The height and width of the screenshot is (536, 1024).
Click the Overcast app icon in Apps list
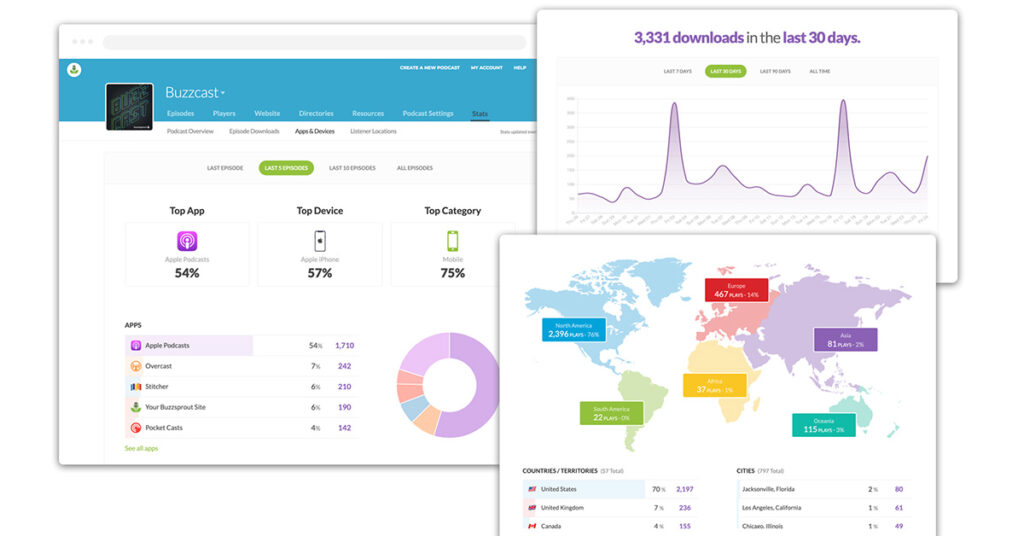[135, 366]
